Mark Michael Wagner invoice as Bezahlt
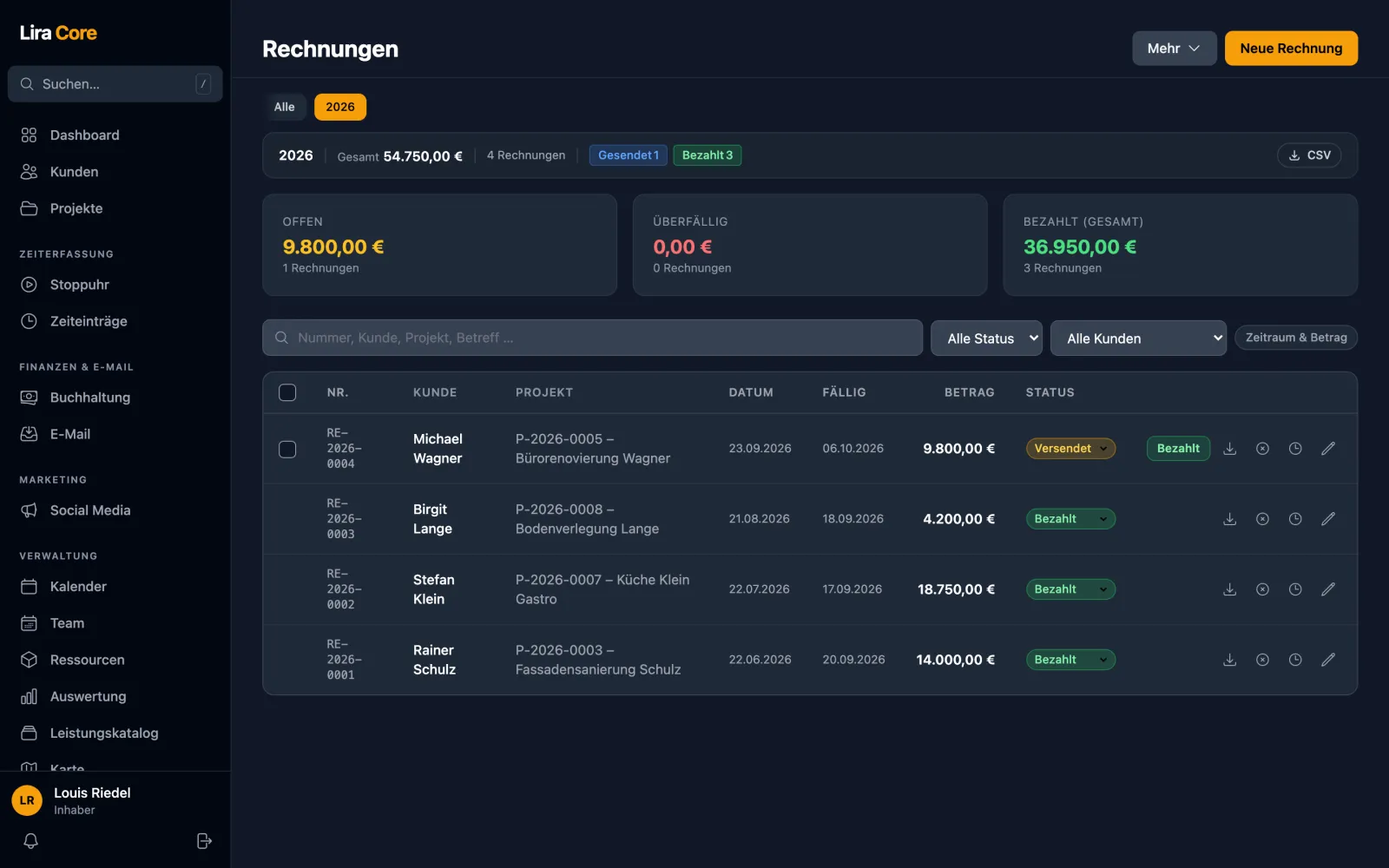Image resolution: width=1389 pixels, height=868 pixels. click(x=1178, y=449)
